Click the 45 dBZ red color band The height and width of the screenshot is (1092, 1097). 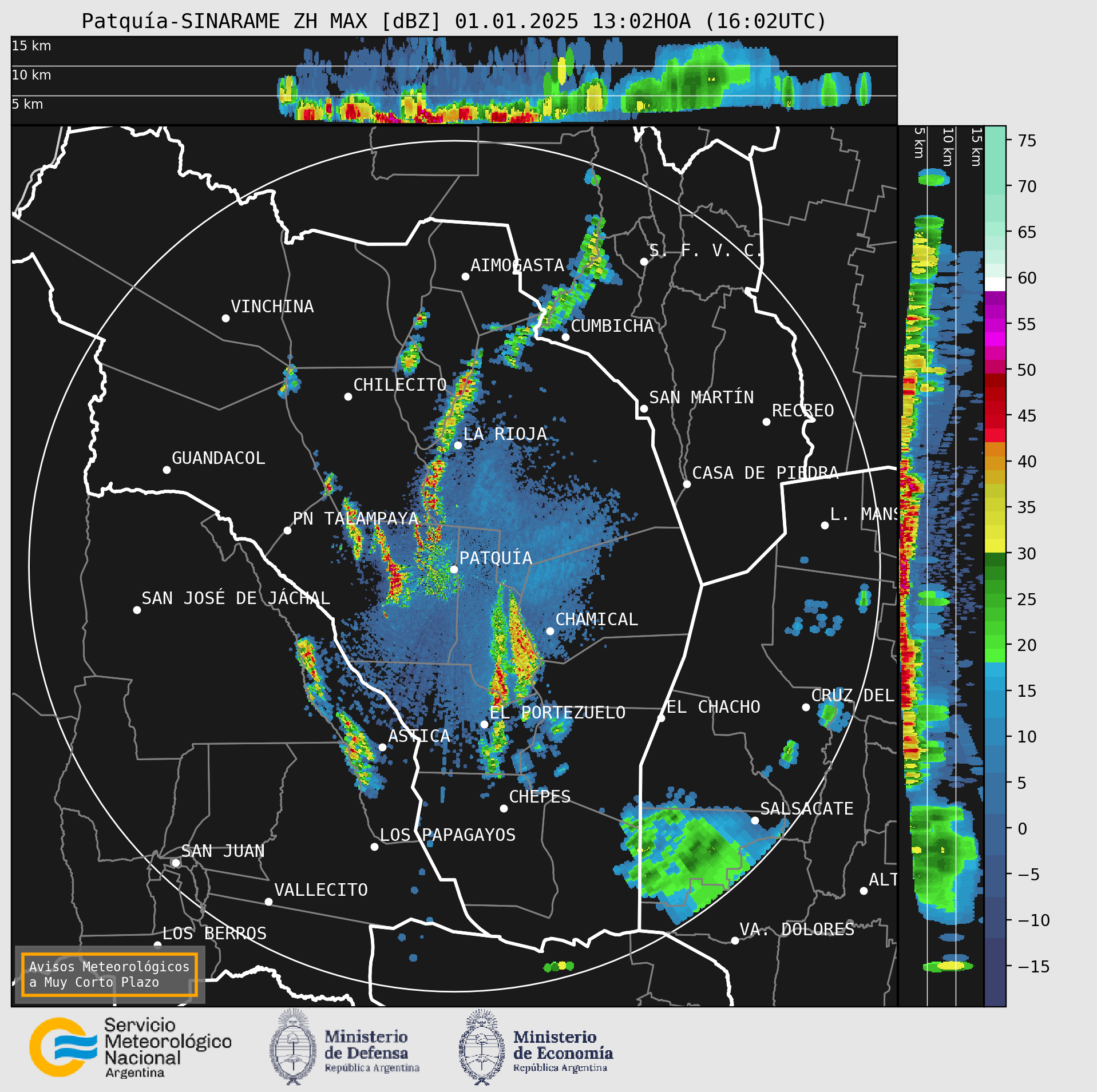[x=995, y=415]
